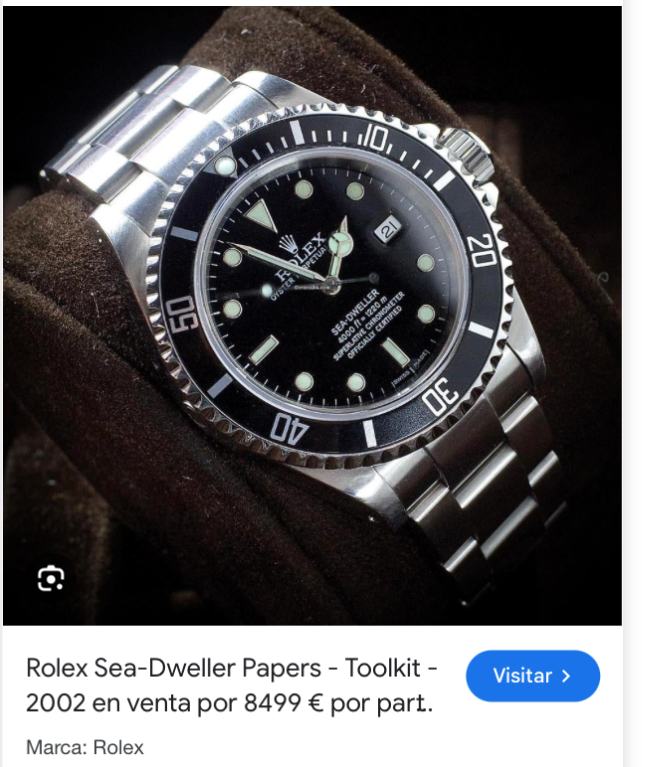Viewport: 652px width, 767px height.
Task: Open Google Lens search icon on image
Action: pos(51,579)
